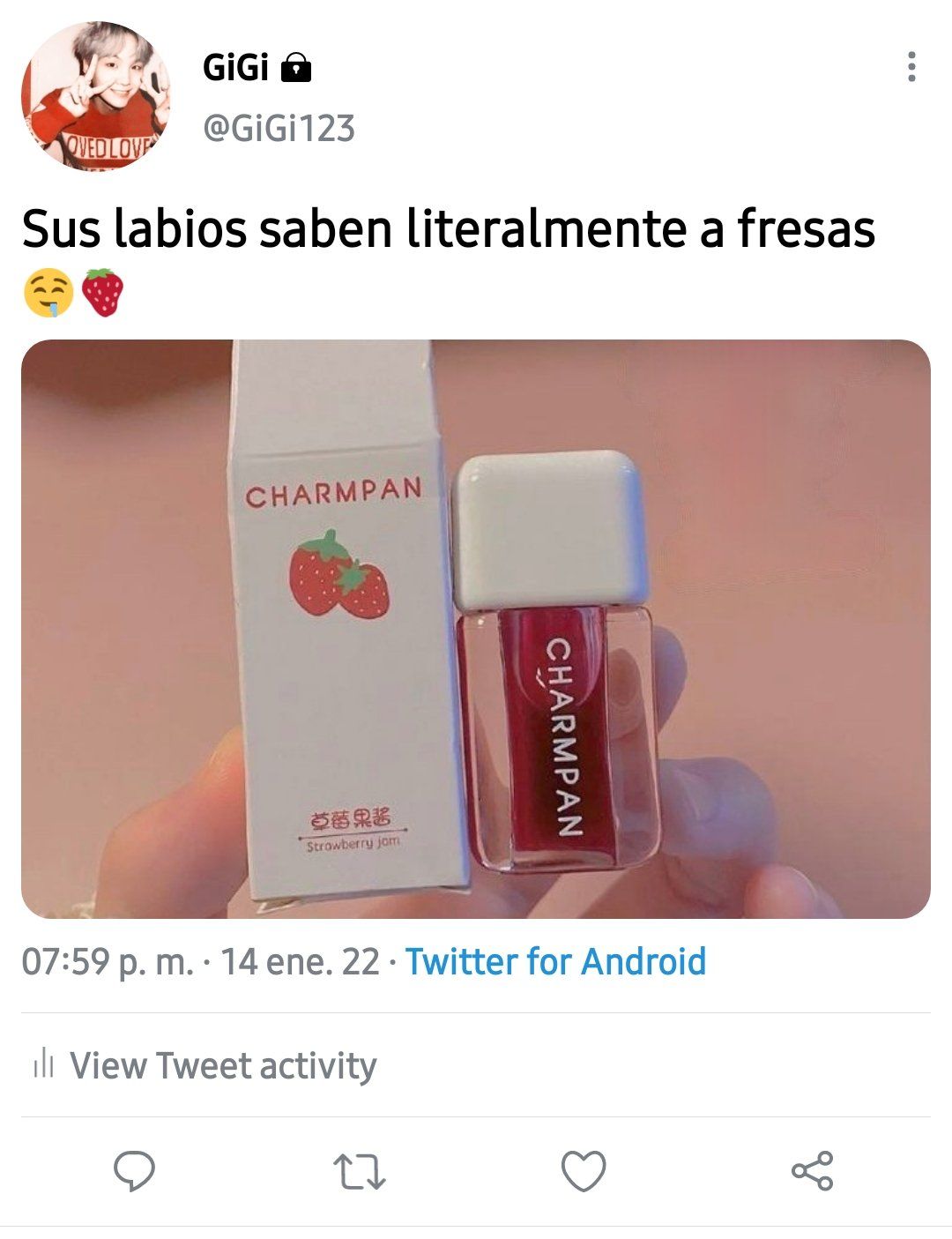Click the 14 ene. 22 date

point(300,961)
